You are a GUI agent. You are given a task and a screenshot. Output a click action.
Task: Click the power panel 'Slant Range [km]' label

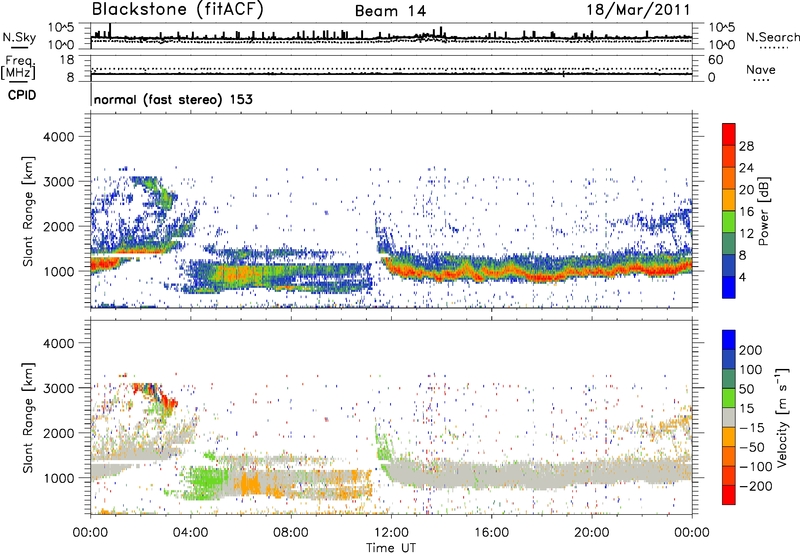pos(28,211)
